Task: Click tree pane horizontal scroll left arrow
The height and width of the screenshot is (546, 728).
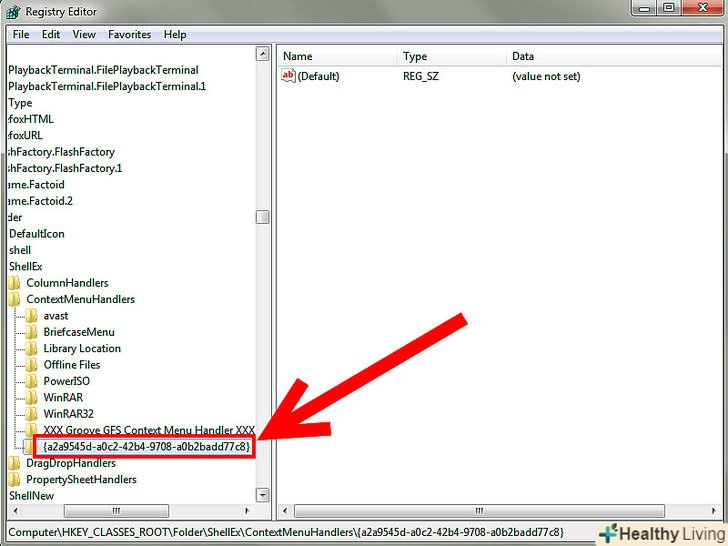Action: pyautogui.click(x=16, y=511)
